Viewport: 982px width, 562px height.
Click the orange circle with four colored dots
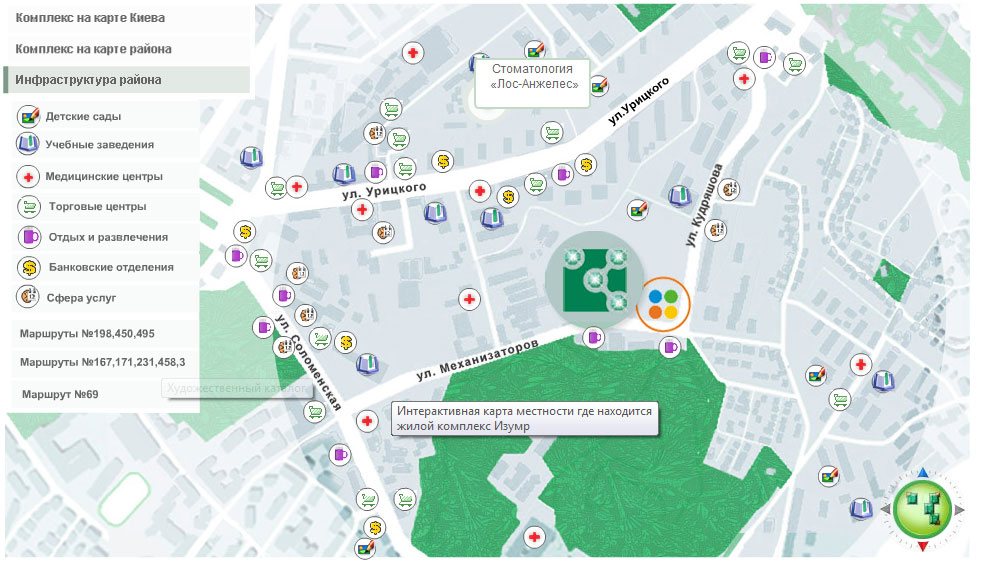pyautogui.click(x=663, y=304)
